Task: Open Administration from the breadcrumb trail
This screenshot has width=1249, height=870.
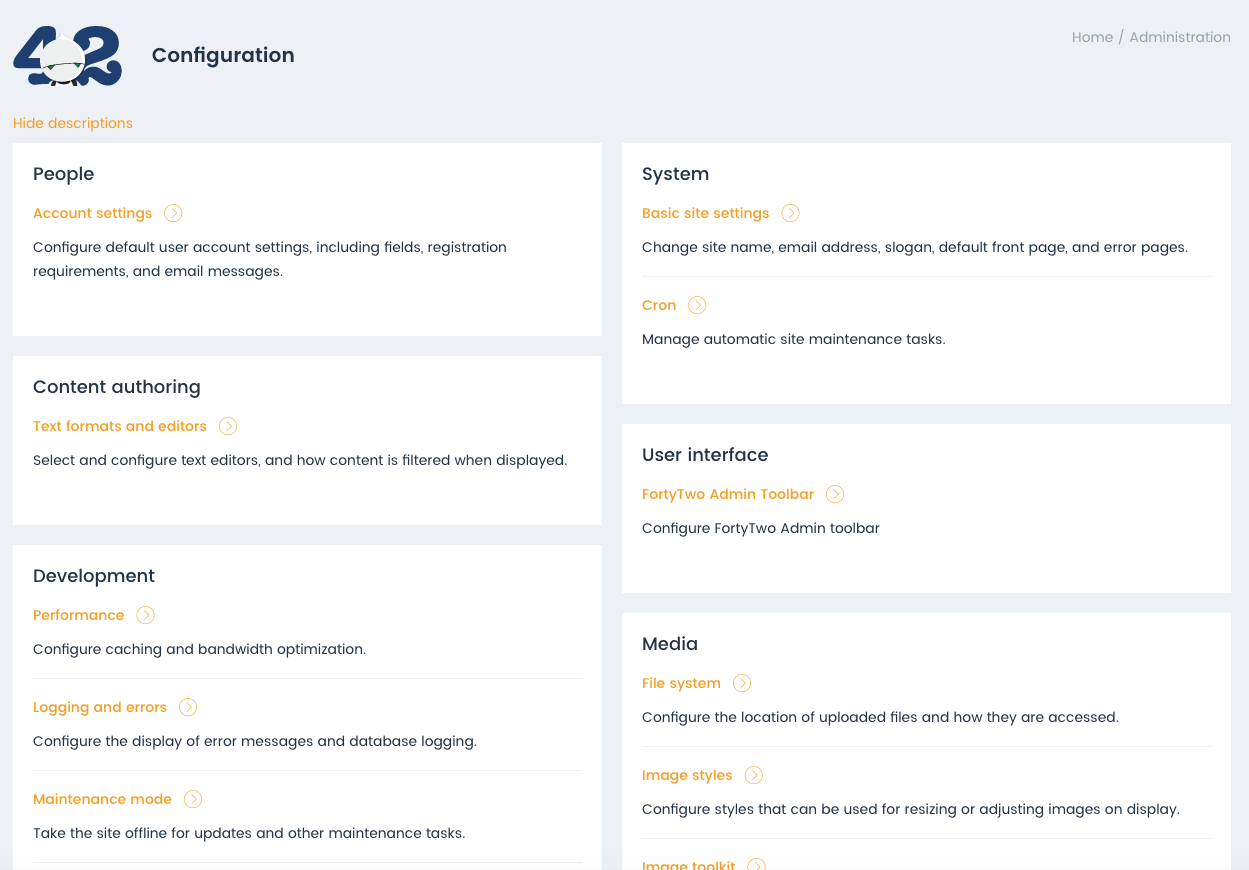Action: [1180, 37]
